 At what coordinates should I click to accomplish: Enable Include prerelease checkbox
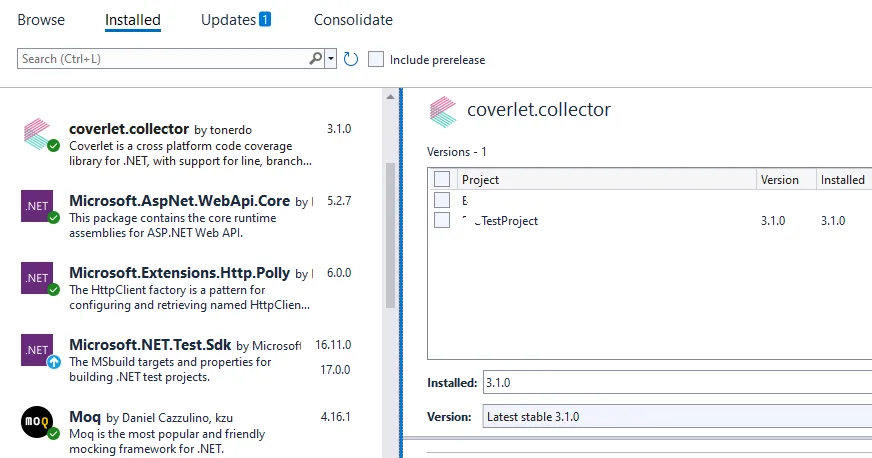click(376, 59)
